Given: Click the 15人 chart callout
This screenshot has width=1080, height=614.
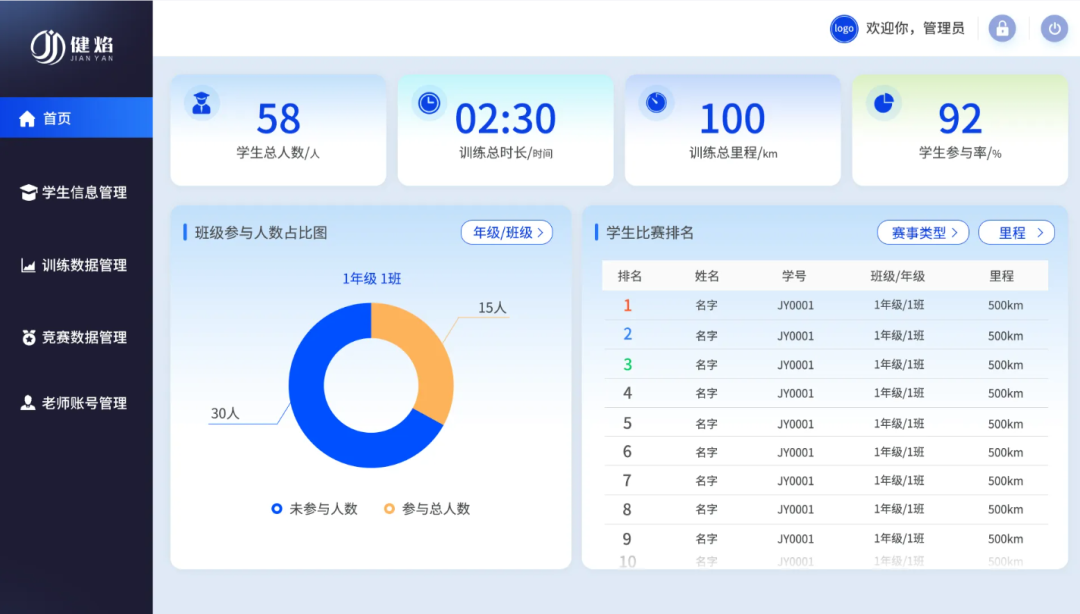Looking at the screenshot, I should coord(492,307).
